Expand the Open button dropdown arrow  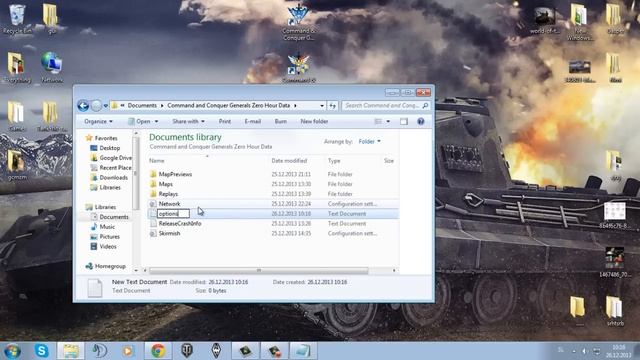(x=156, y=122)
